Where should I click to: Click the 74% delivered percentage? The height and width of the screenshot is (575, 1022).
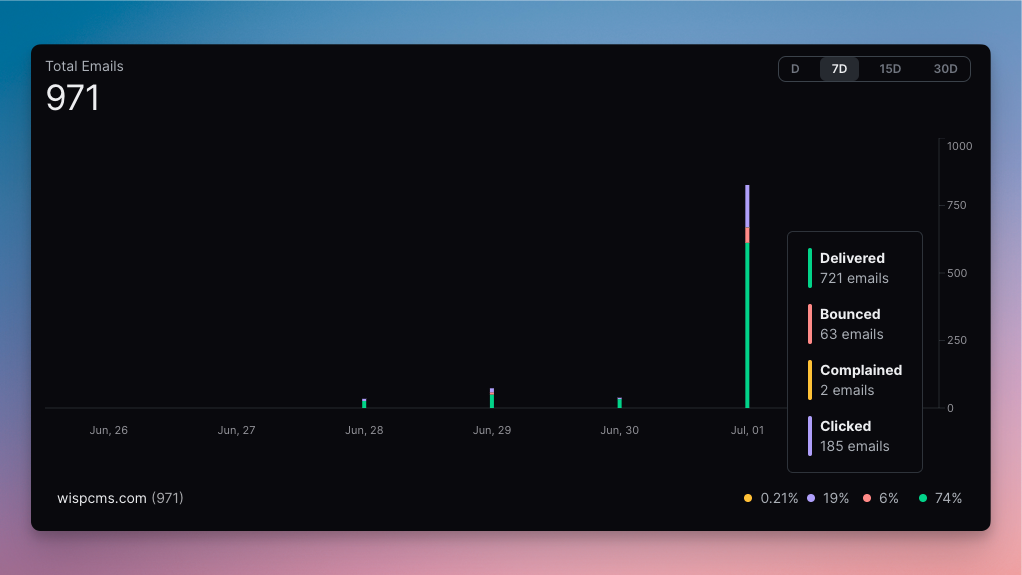pyautogui.click(x=948, y=498)
